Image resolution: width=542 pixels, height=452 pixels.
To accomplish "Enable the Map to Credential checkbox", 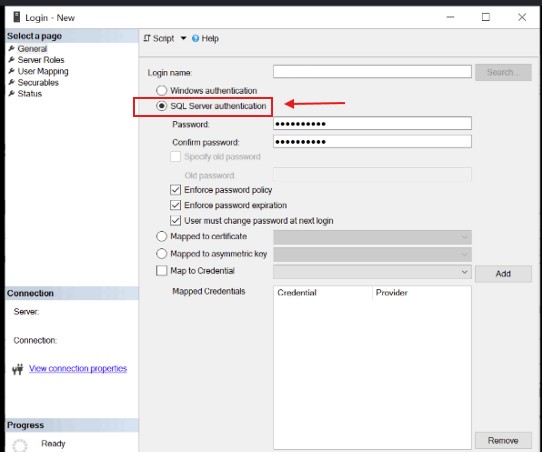I will [x=161, y=271].
